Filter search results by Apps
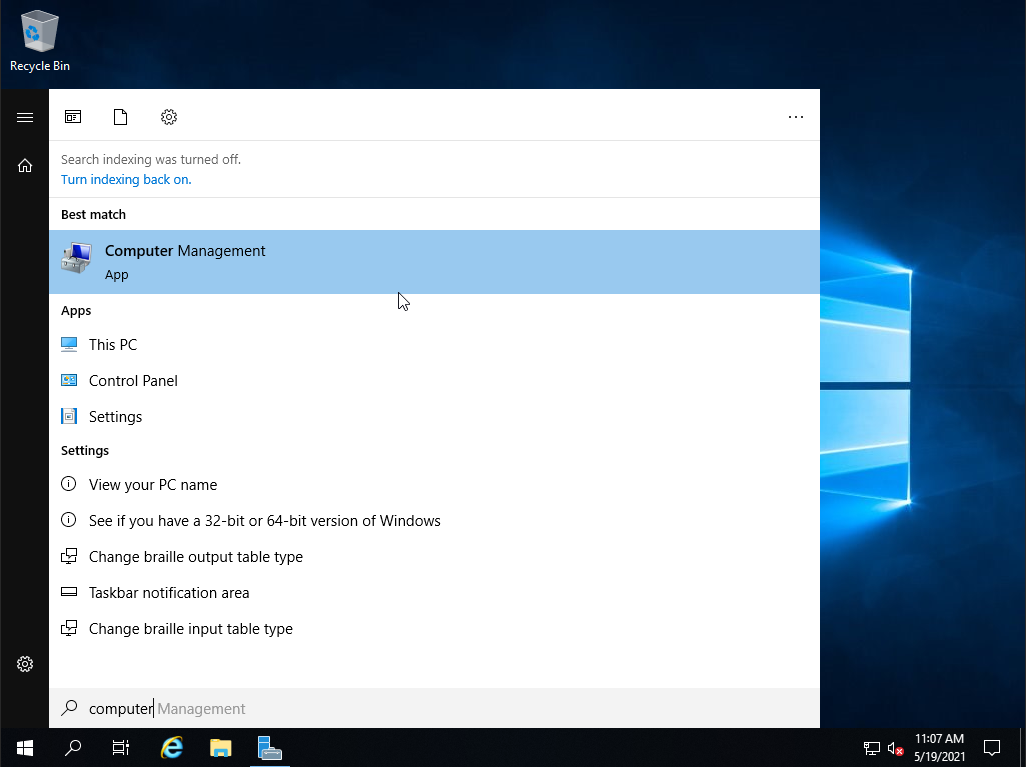 pos(72,117)
